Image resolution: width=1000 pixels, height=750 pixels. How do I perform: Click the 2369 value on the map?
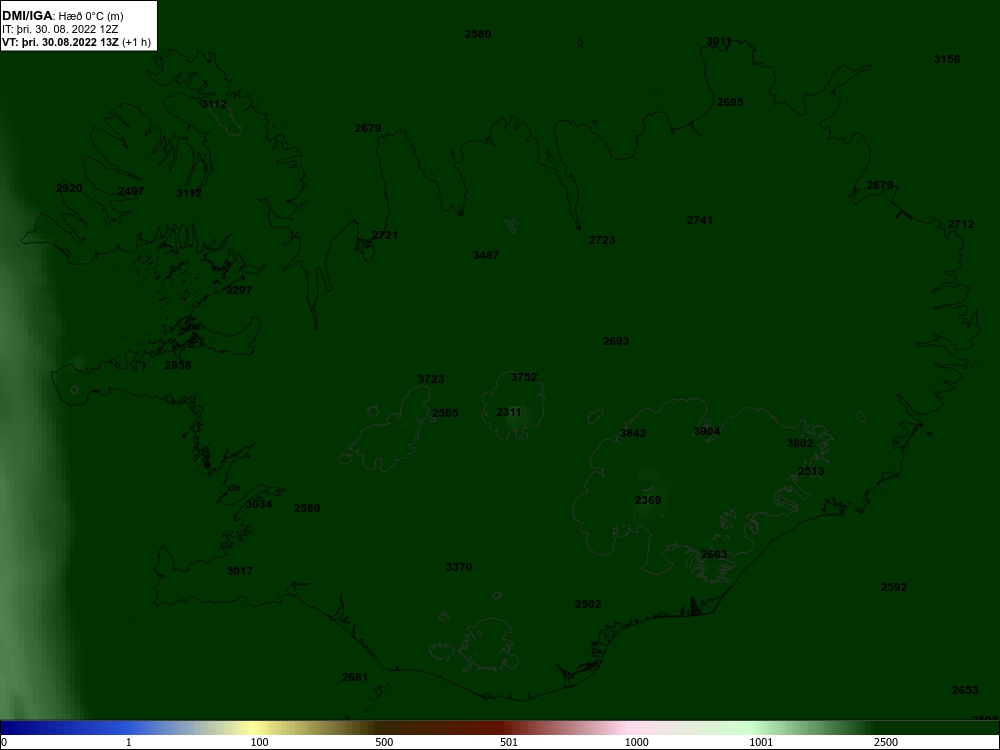[648, 501]
